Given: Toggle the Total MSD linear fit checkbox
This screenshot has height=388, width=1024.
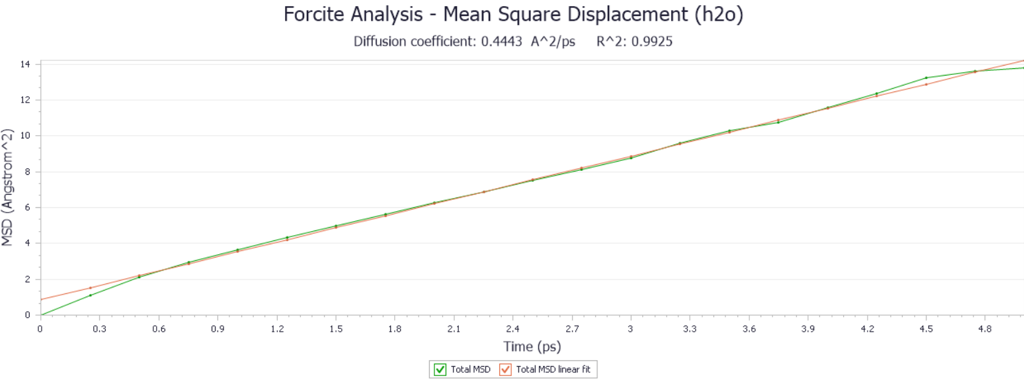Looking at the screenshot, I should [x=505, y=370].
